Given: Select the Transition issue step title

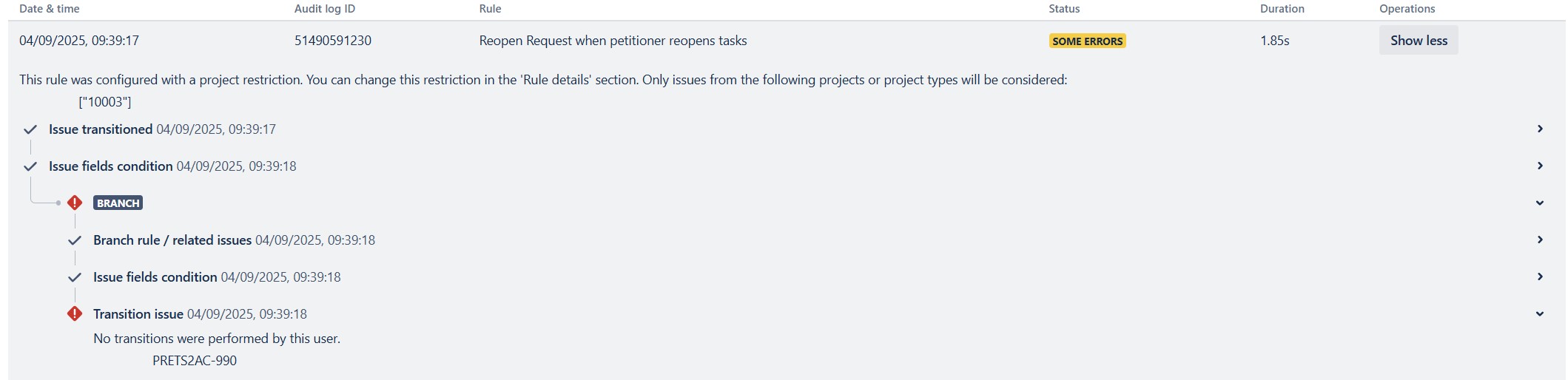Looking at the screenshot, I should point(138,314).
